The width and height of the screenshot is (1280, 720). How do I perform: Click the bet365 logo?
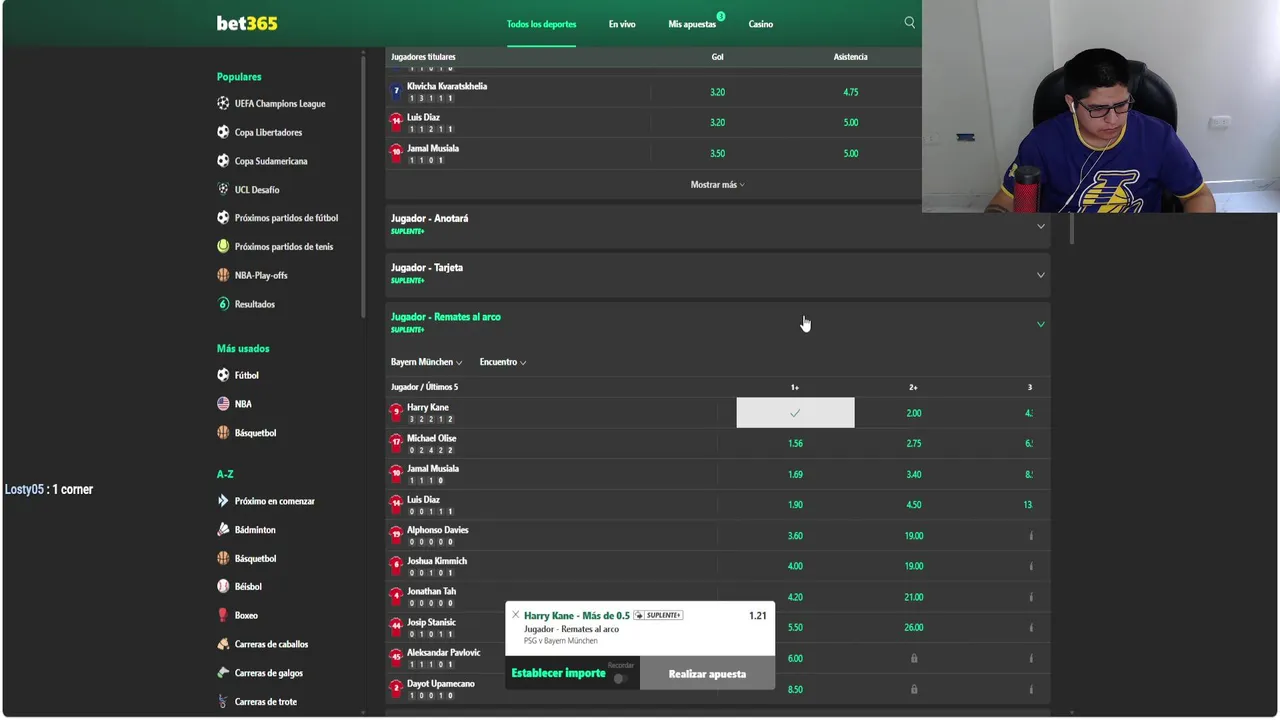click(247, 23)
